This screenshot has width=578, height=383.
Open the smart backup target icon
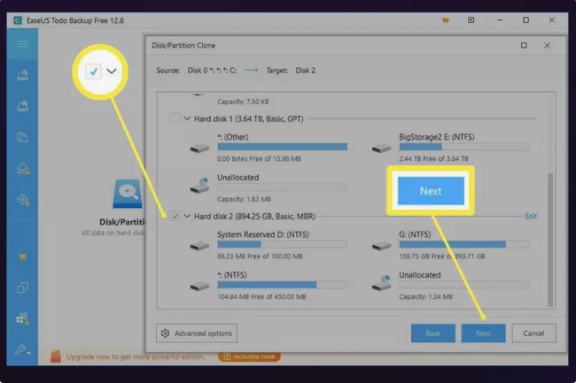(23, 200)
